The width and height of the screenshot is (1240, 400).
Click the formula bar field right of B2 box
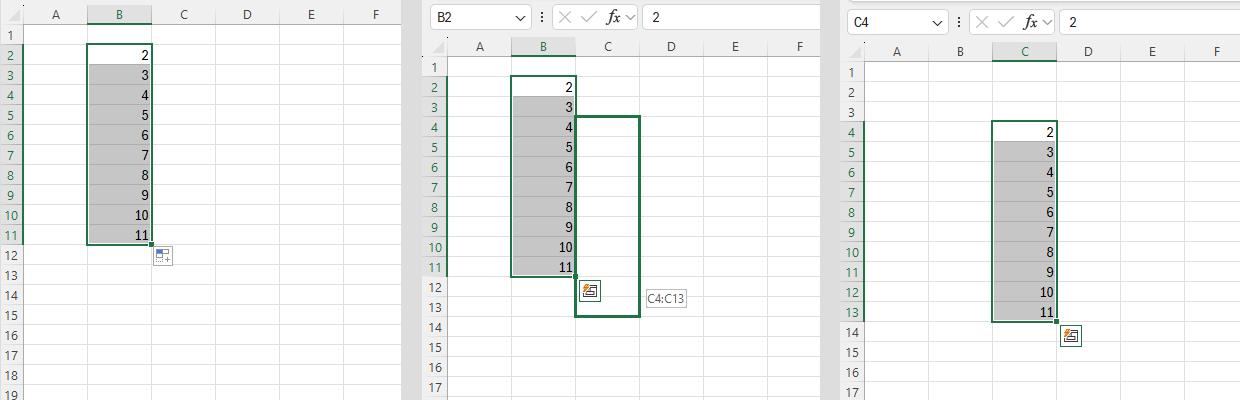pos(730,18)
